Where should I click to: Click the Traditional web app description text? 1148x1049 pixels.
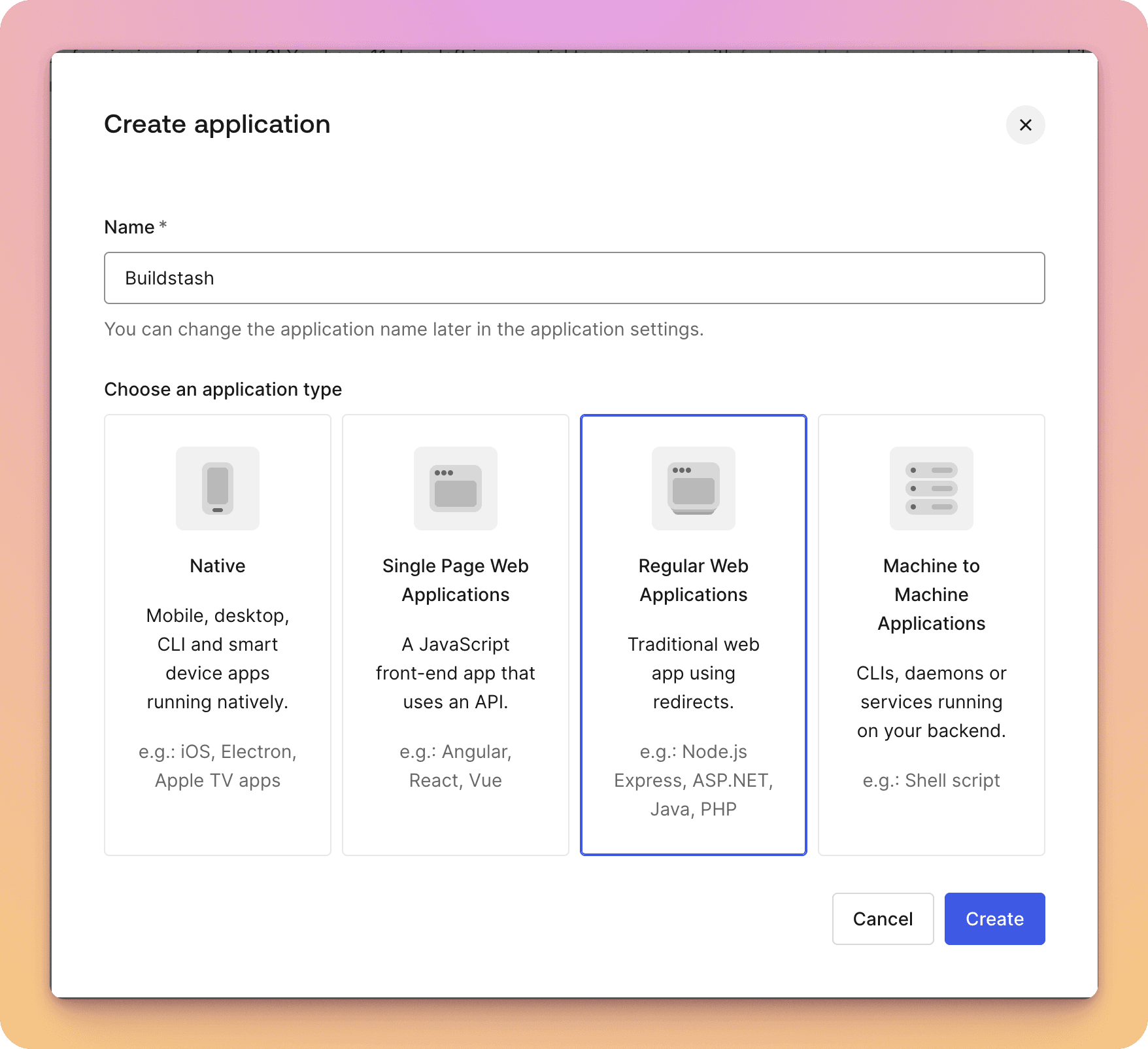pos(692,673)
